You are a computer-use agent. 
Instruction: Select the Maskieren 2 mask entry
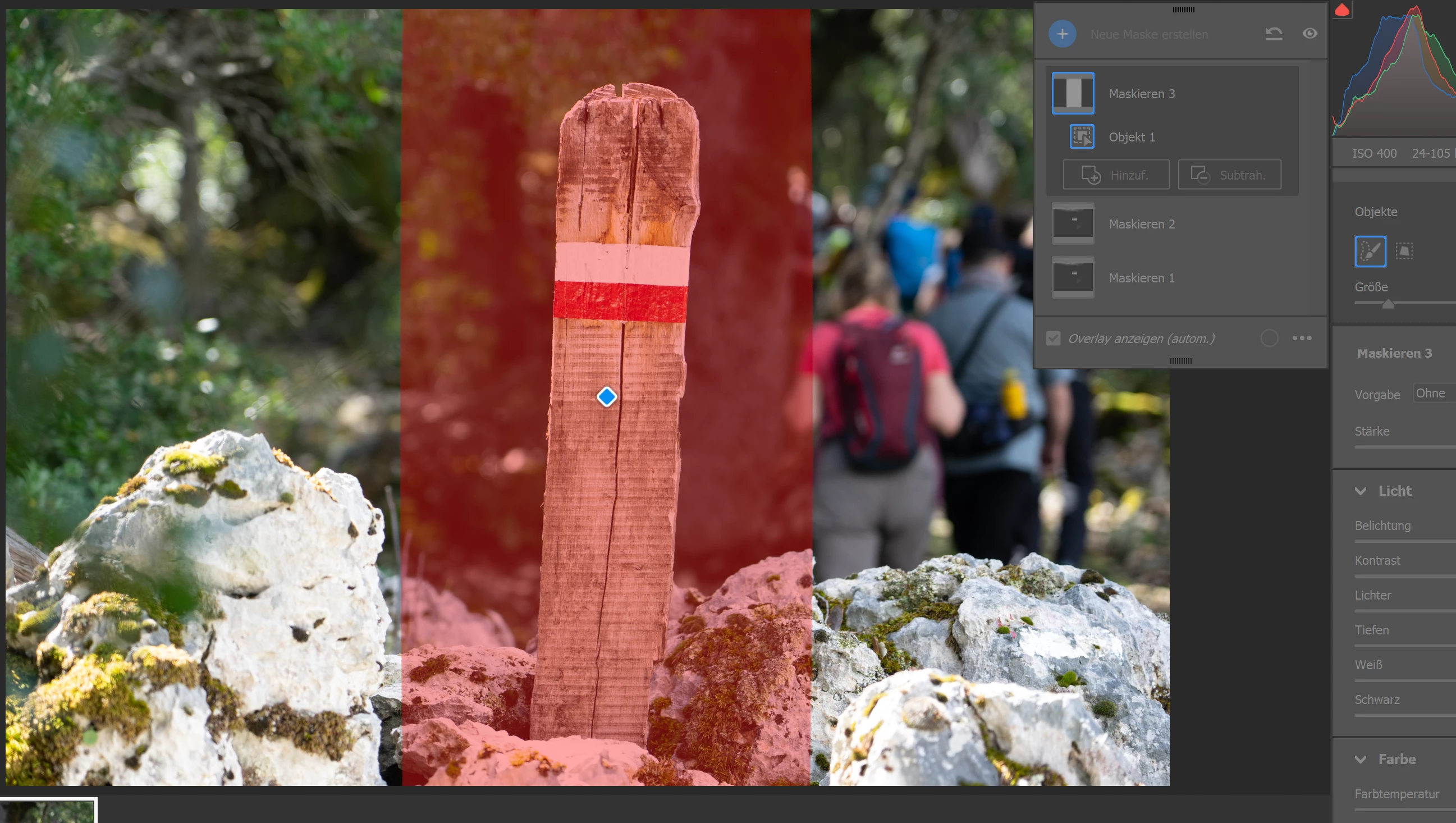click(x=1141, y=224)
